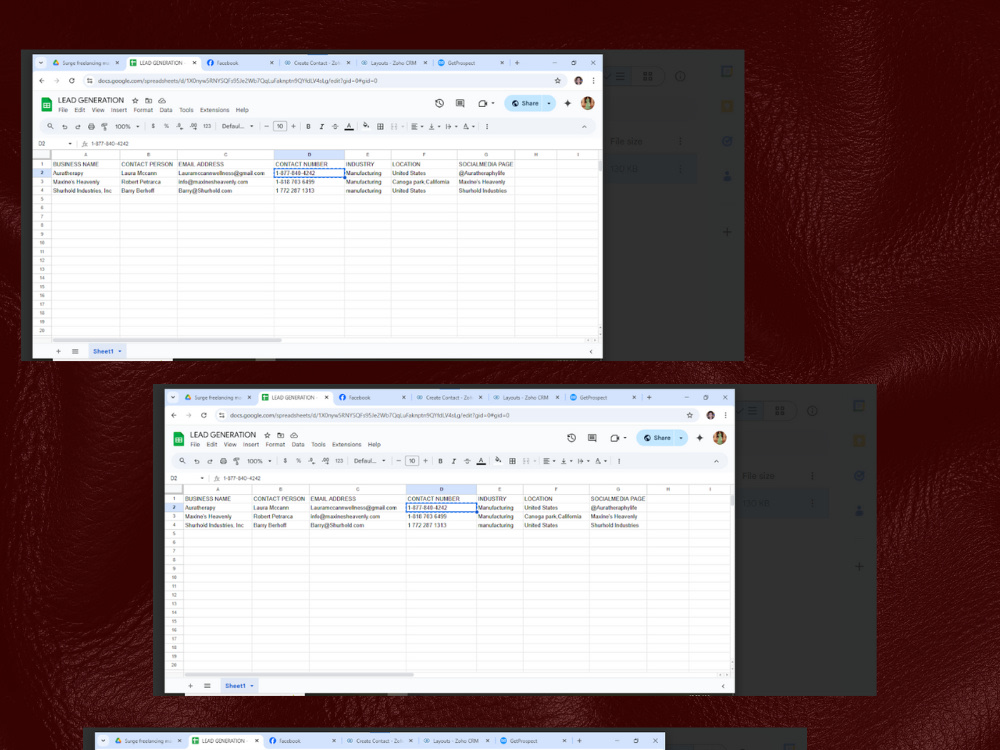Open the File menu in the upper Sheets window
Image resolution: width=1000 pixels, height=750 pixels.
(x=63, y=110)
